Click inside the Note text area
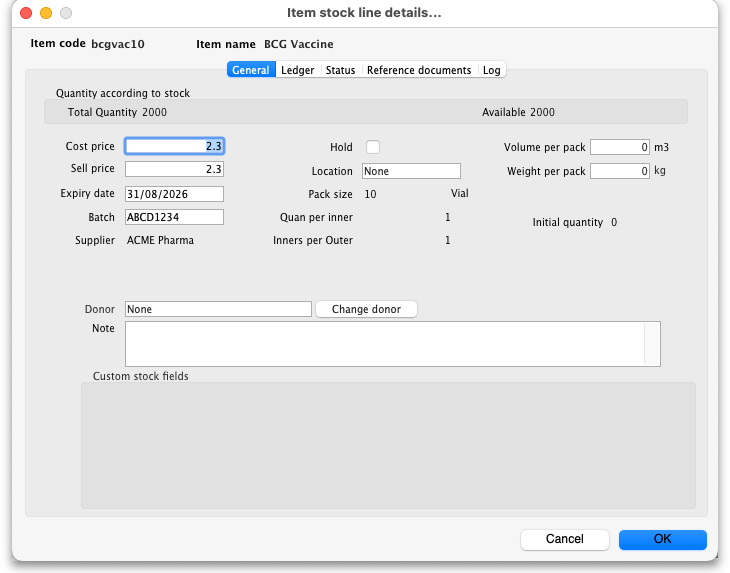730x573 pixels. click(x=384, y=343)
